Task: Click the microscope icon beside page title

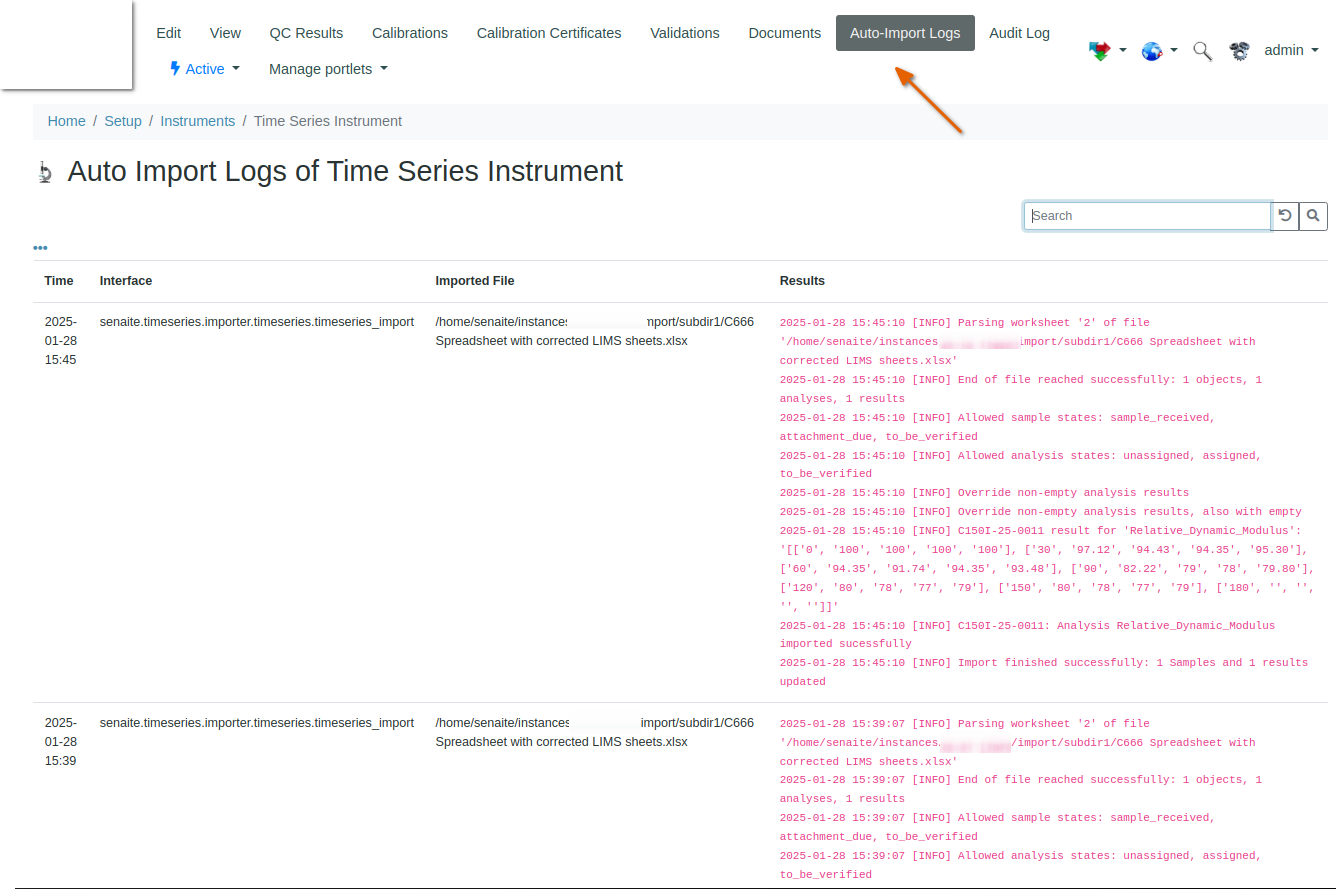Action: (x=45, y=173)
